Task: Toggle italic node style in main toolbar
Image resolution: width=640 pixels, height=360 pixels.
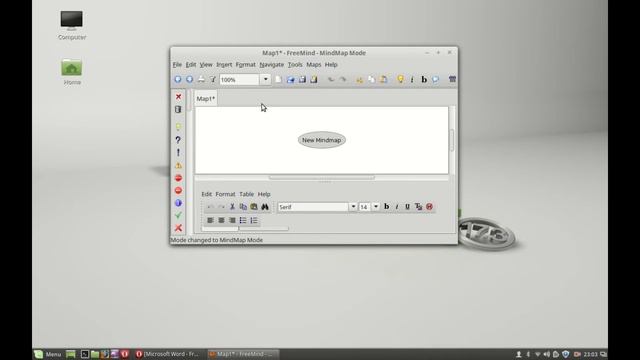Action: [x=412, y=80]
